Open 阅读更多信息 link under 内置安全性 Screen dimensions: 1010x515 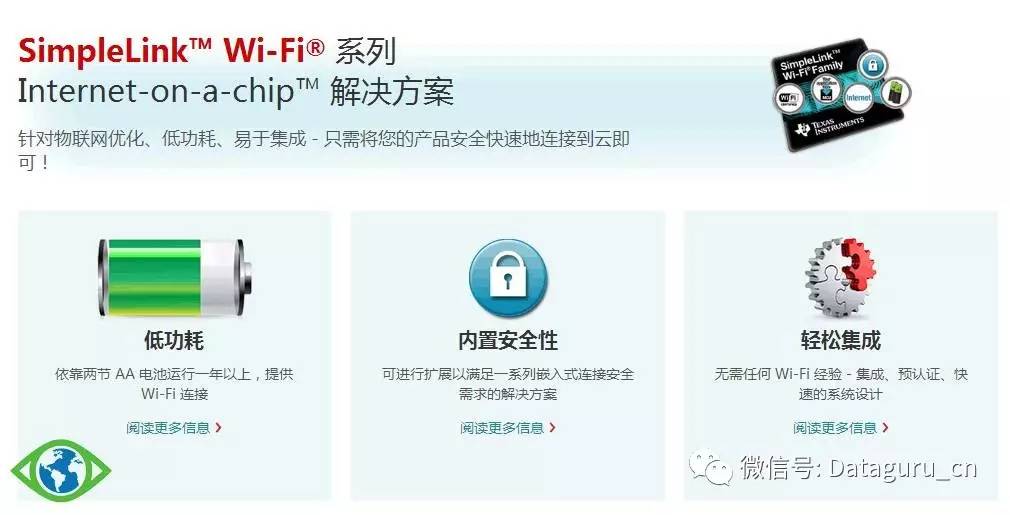[502, 427]
